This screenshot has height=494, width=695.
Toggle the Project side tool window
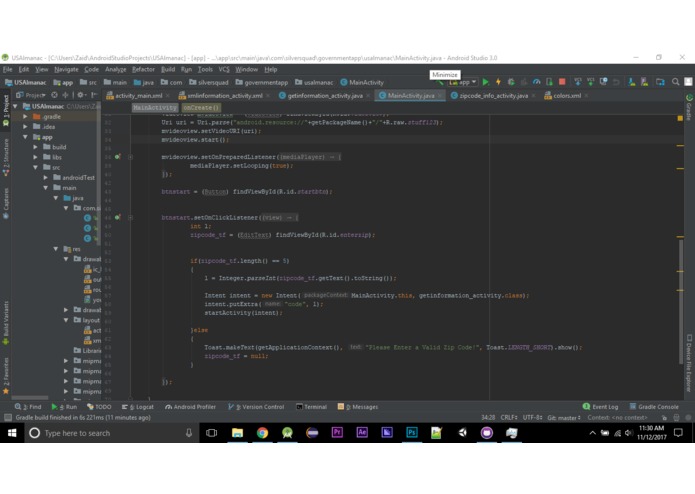pyautogui.click(x=6, y=111)
